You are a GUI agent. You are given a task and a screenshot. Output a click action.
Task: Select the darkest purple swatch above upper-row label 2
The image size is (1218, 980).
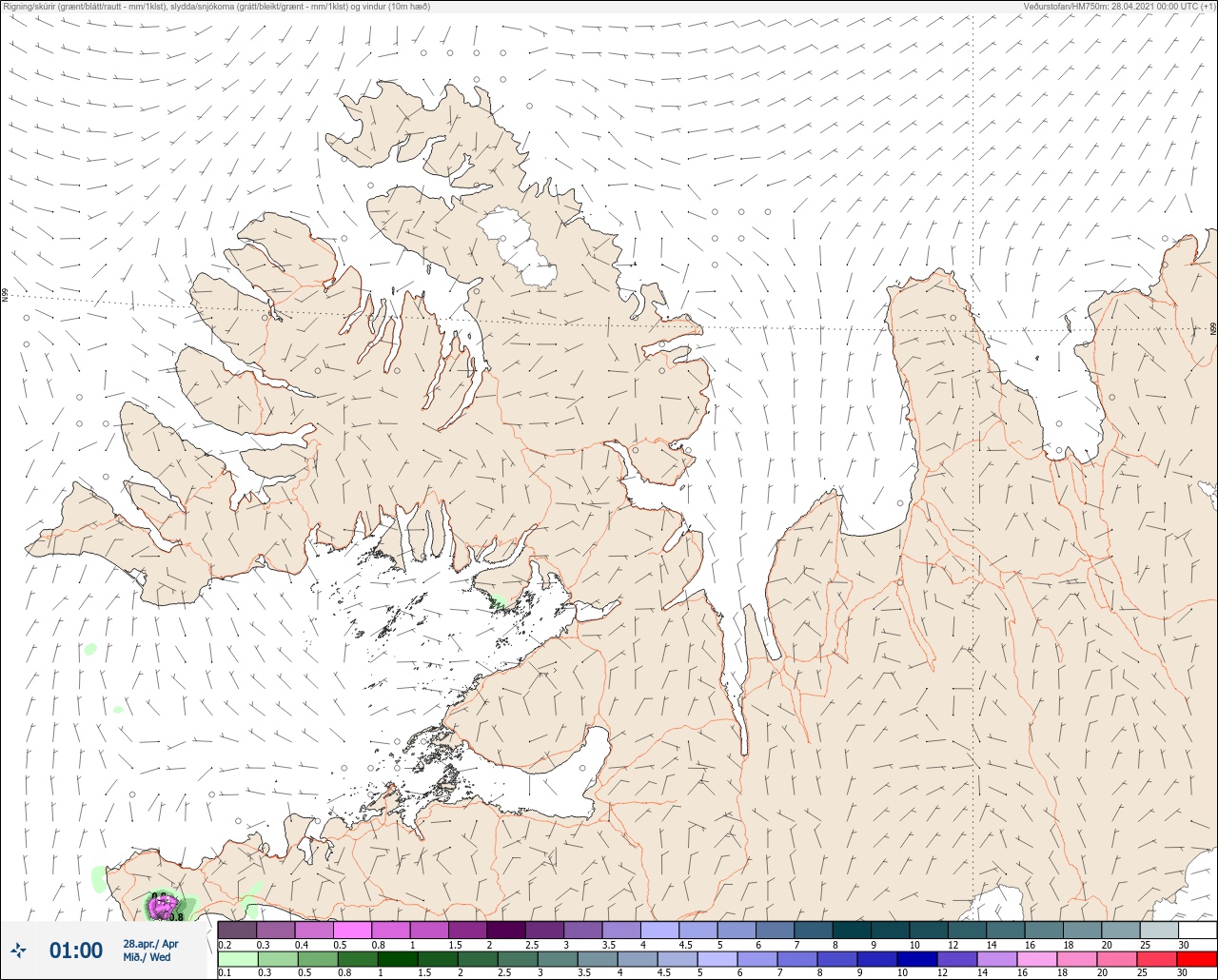[506, 930]
